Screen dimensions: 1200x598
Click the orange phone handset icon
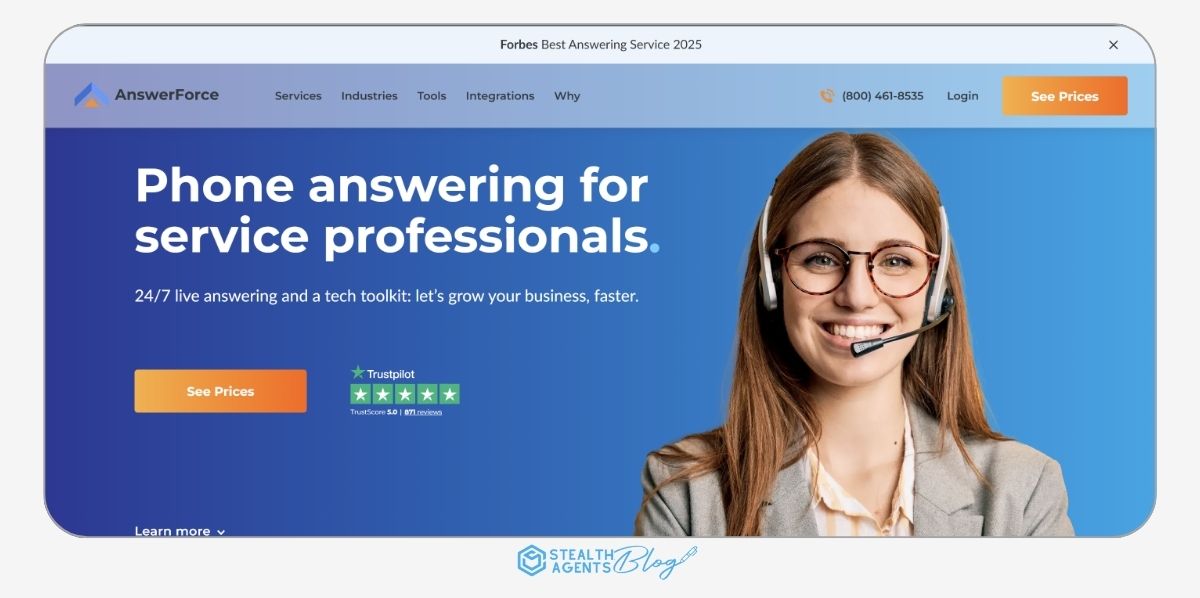[x=827, y=96]
